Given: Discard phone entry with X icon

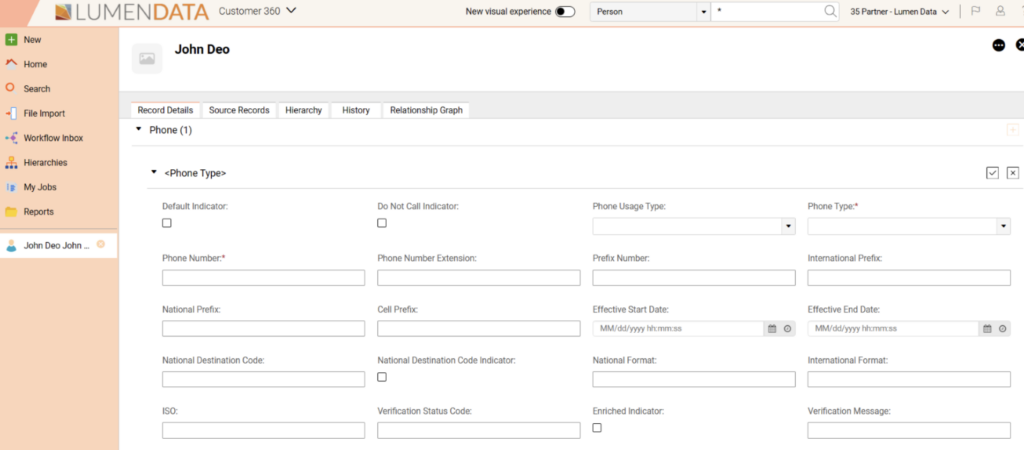Looking at the screenshot, I should click(x=1012, y=172).
